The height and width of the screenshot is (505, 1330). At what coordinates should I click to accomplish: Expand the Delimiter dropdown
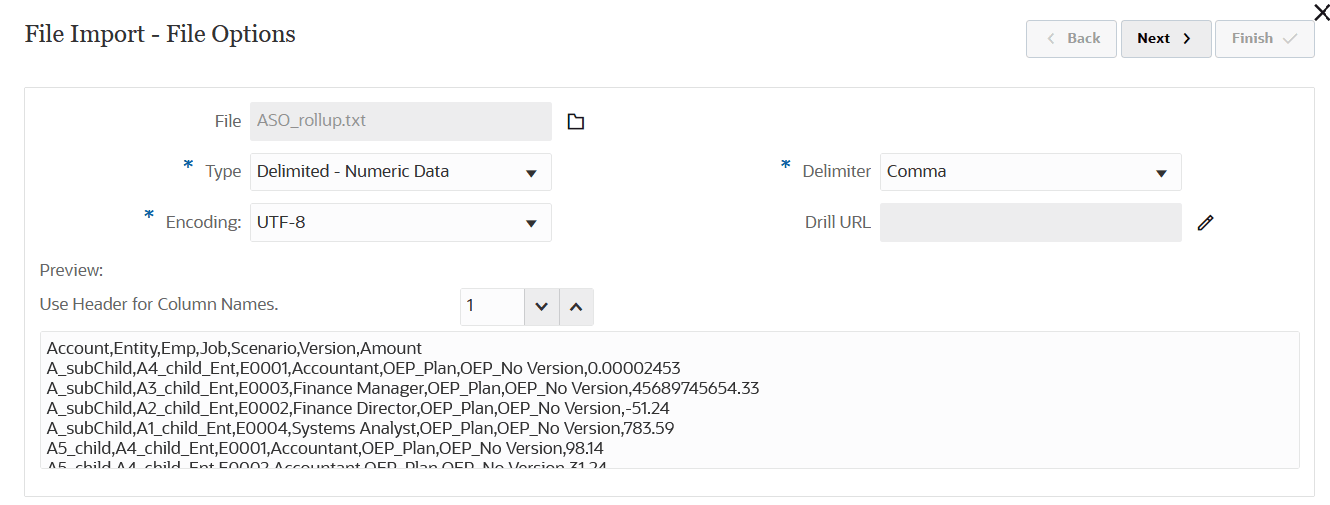point(1030,172)
